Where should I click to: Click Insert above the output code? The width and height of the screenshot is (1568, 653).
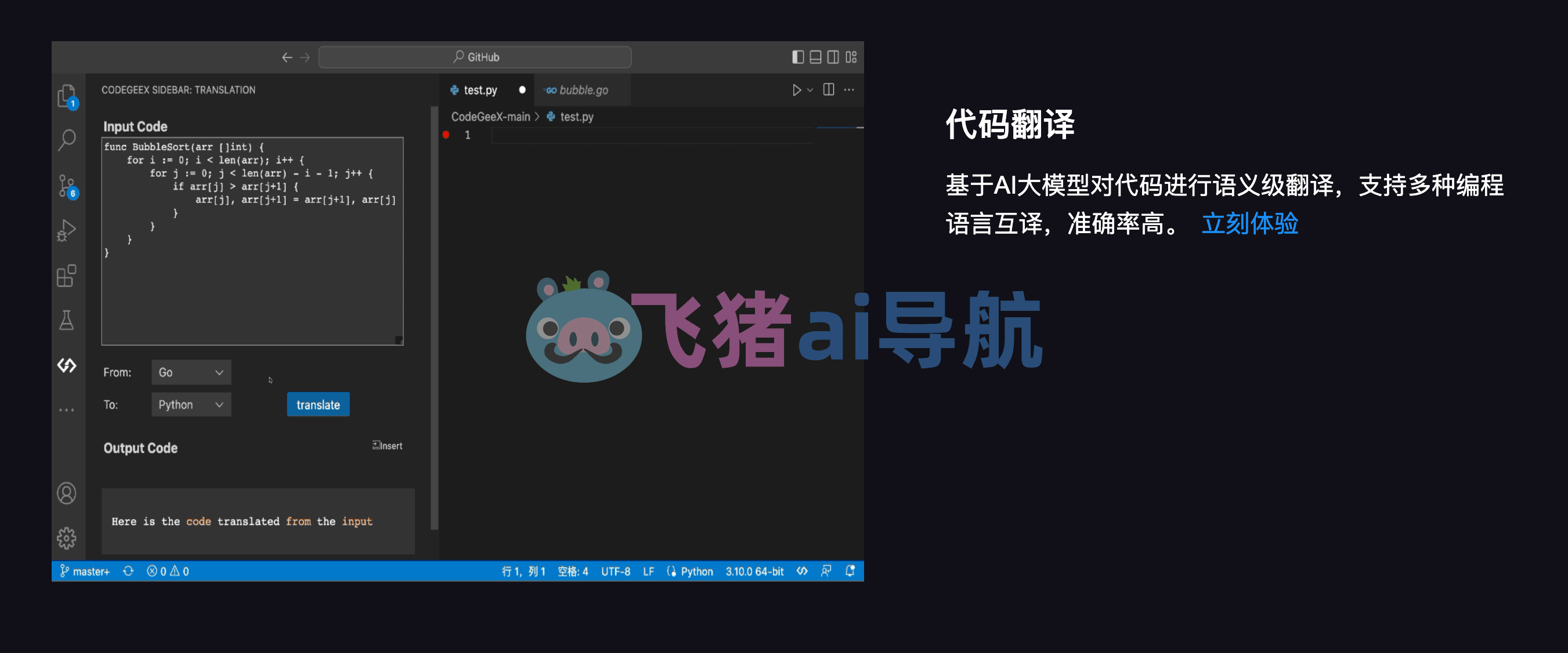pos(387,445)
